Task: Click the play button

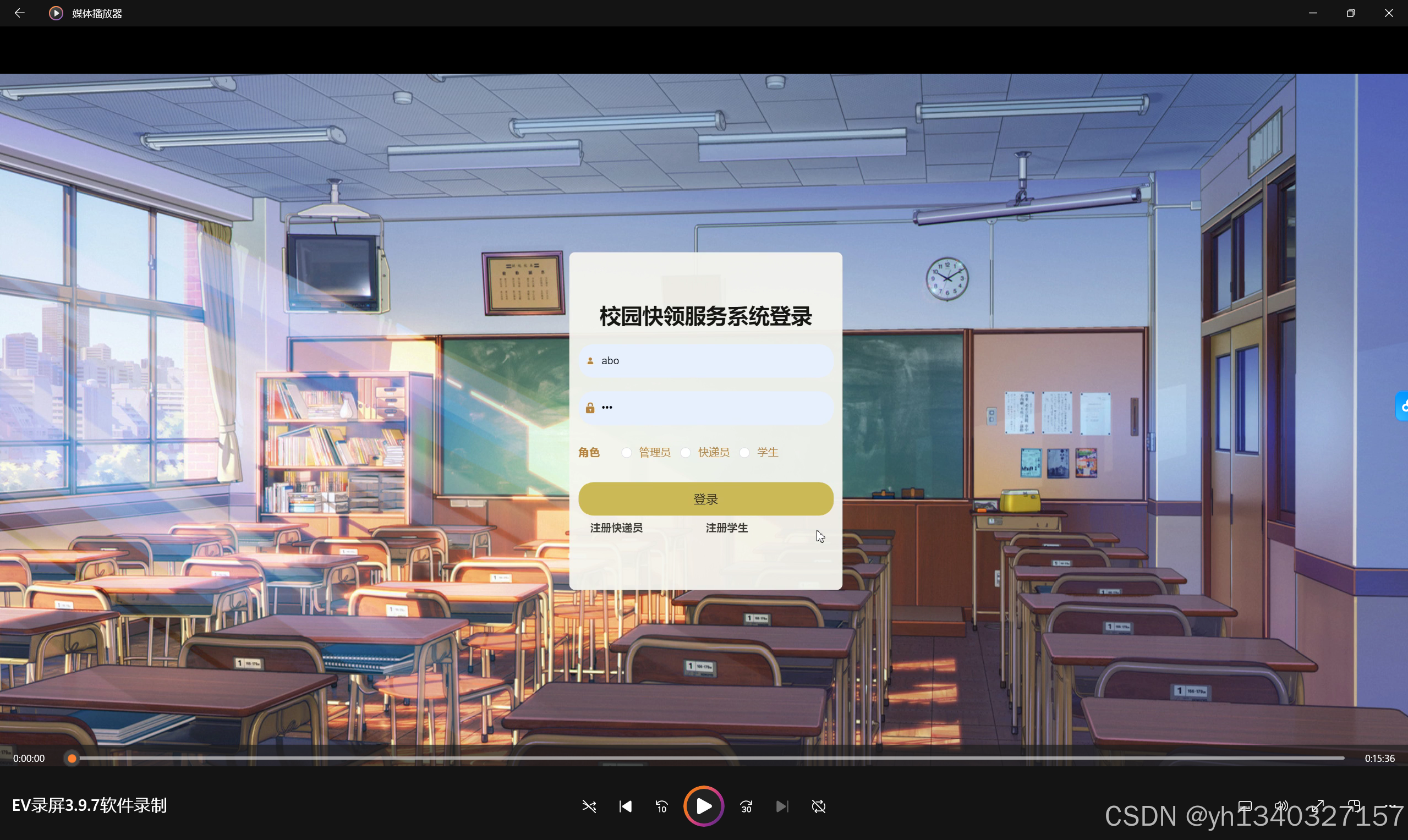Action: (703, 806)
